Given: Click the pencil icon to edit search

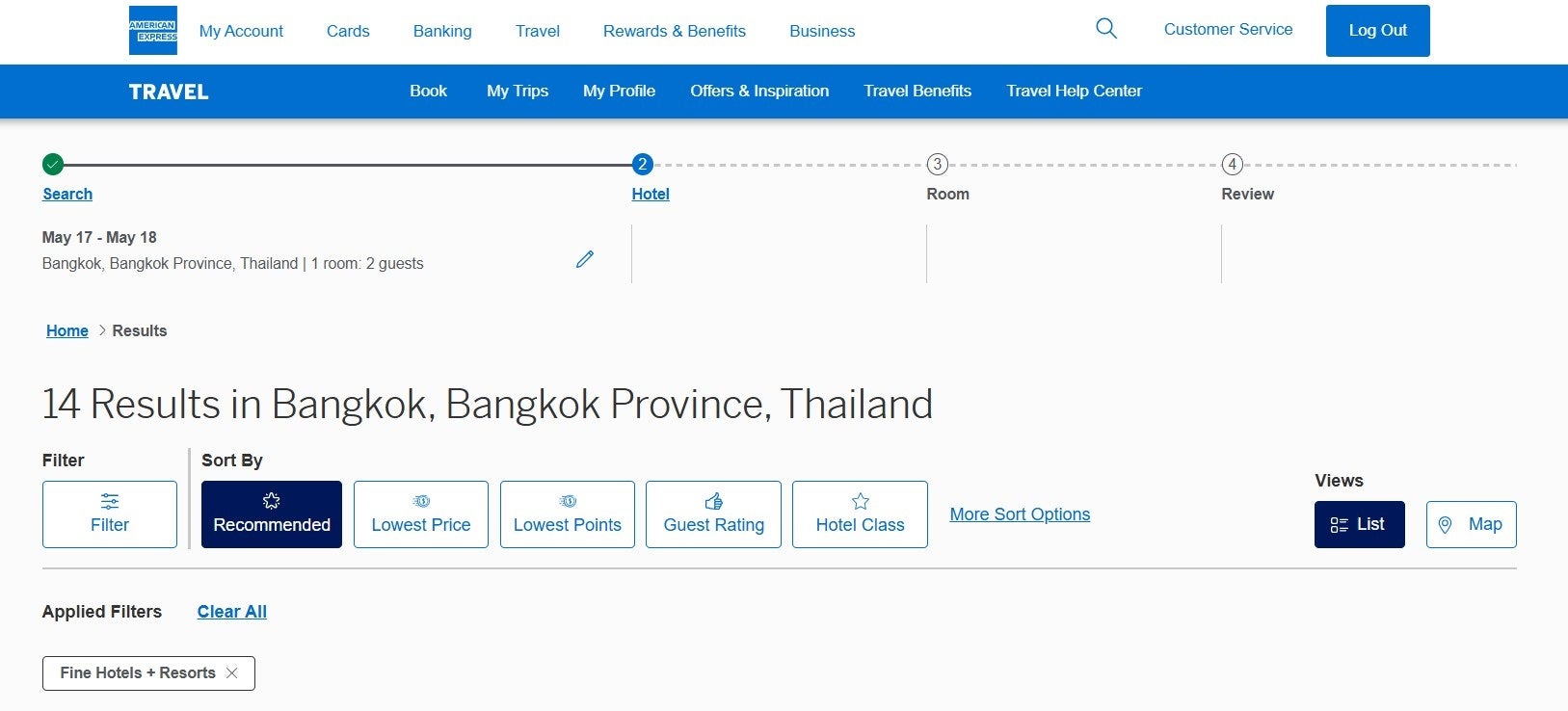Looking at the screenshot, I should 585,259.
